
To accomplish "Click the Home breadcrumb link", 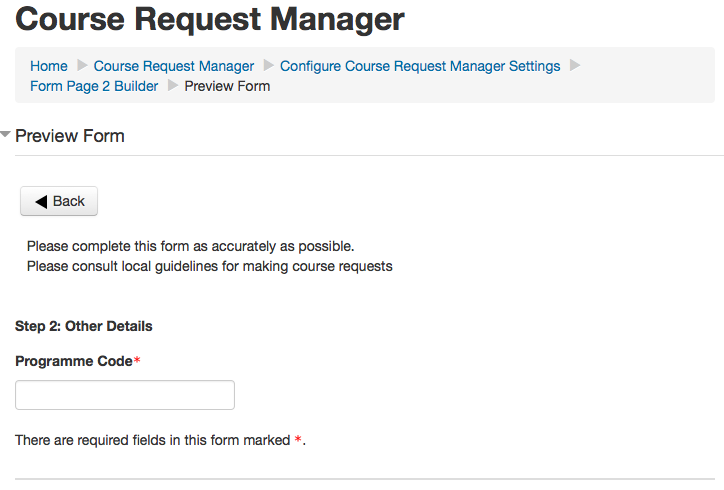I will 48,66.
